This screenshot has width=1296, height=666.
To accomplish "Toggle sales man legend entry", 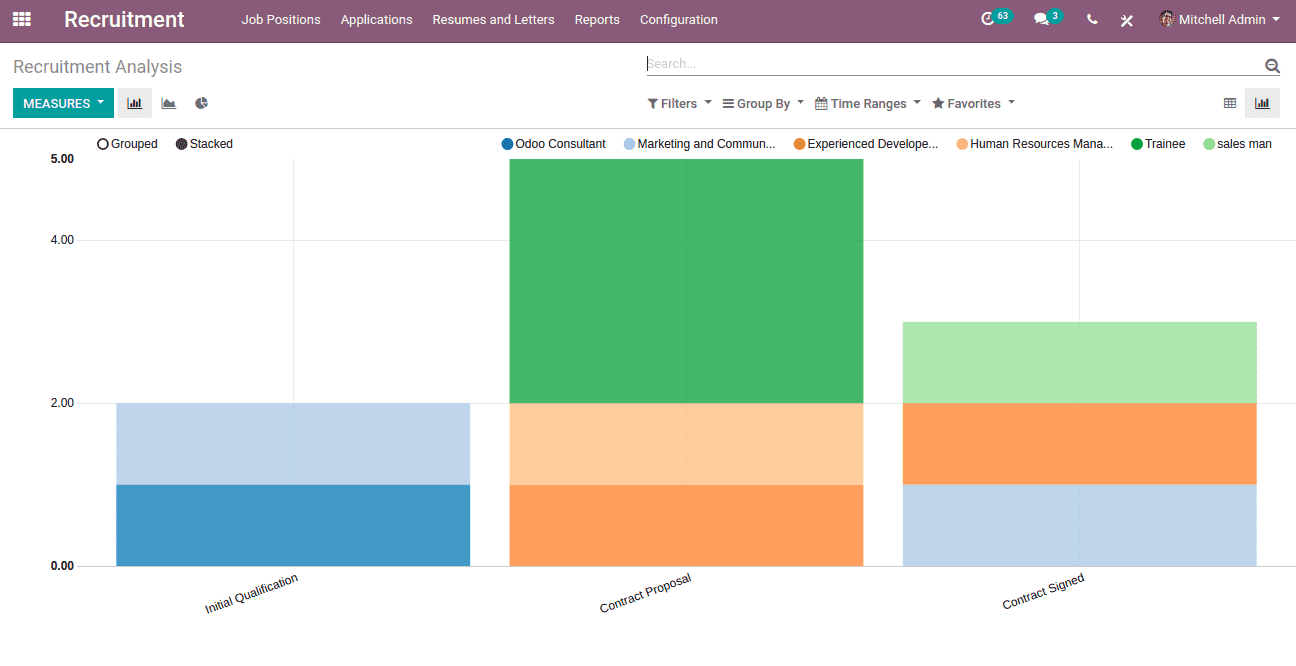I will tap(1238, 144).
